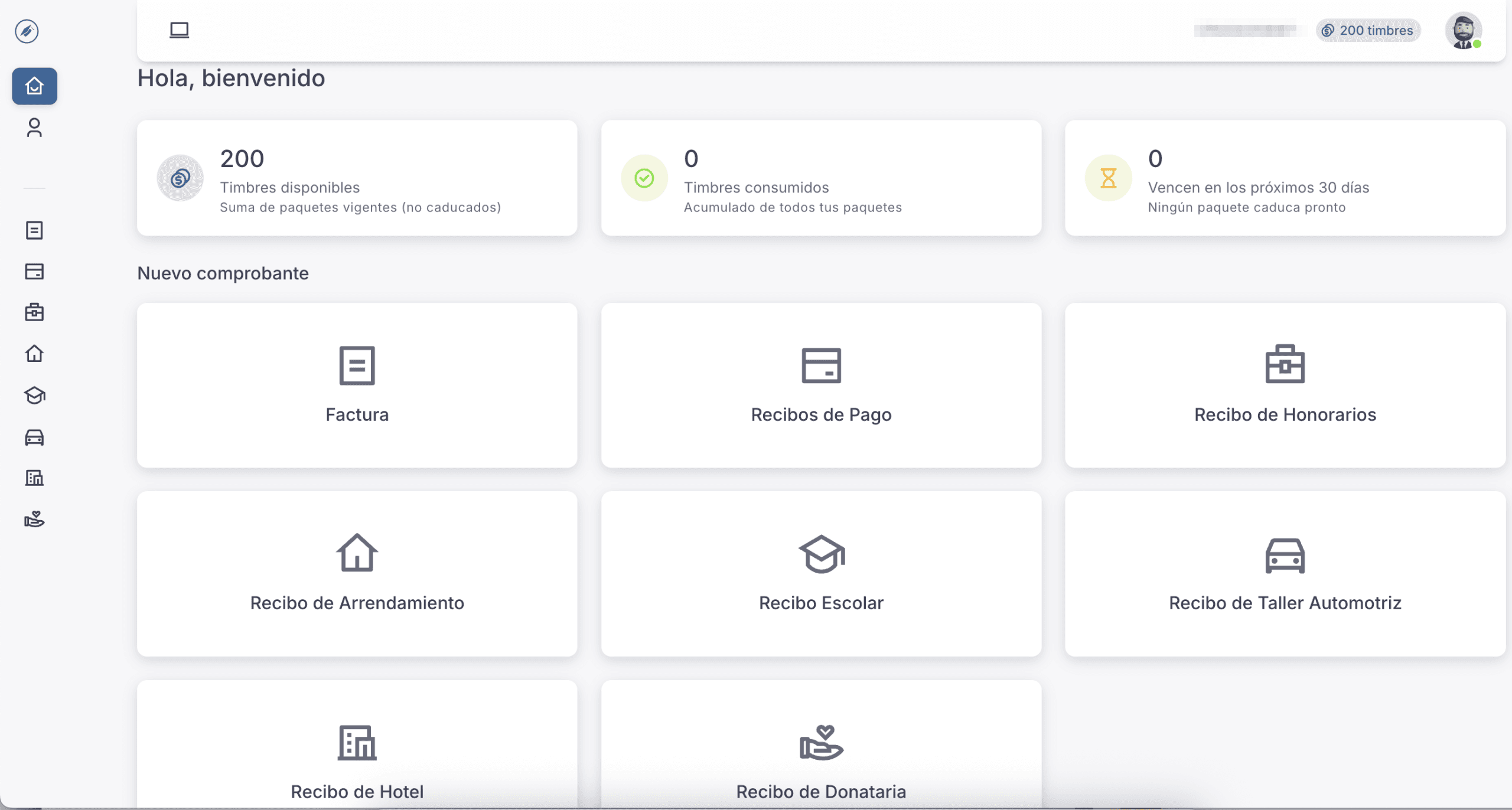
Task: Create a new Recibo de Arrendamiento
Action: pyautogui.click(x=357, y=574)
